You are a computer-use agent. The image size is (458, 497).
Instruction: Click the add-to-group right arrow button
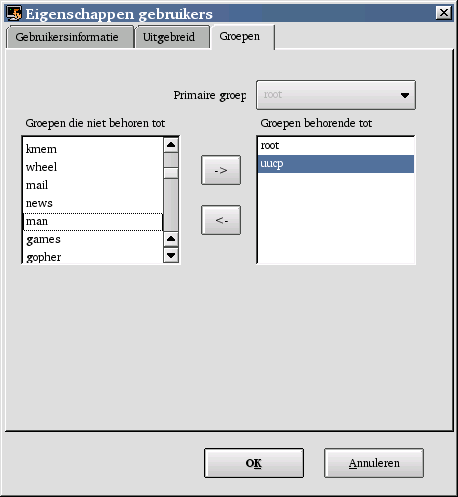tap(221, 170)
